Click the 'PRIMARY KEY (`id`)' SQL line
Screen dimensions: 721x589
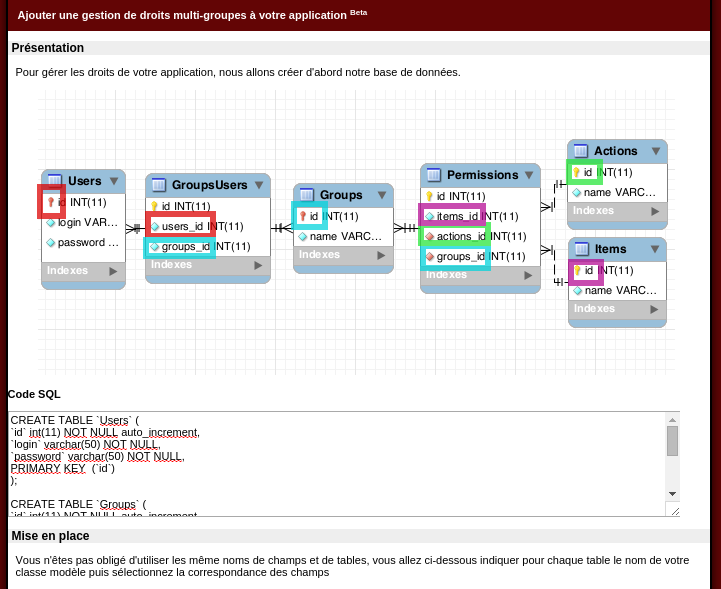click(63, 468)
